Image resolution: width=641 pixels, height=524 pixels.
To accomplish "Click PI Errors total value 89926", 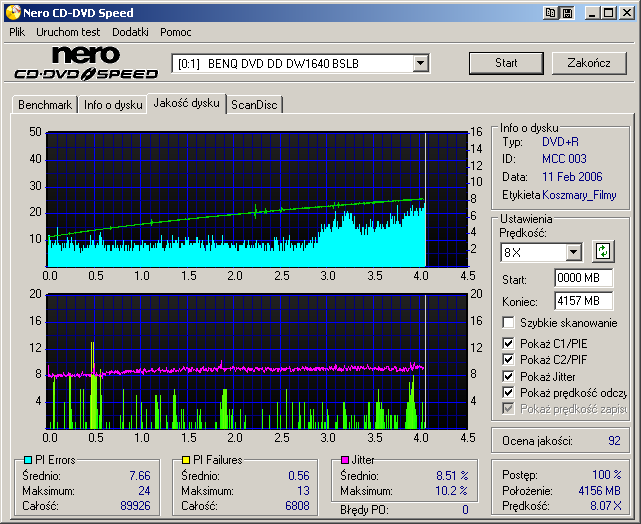I will 135,506.
